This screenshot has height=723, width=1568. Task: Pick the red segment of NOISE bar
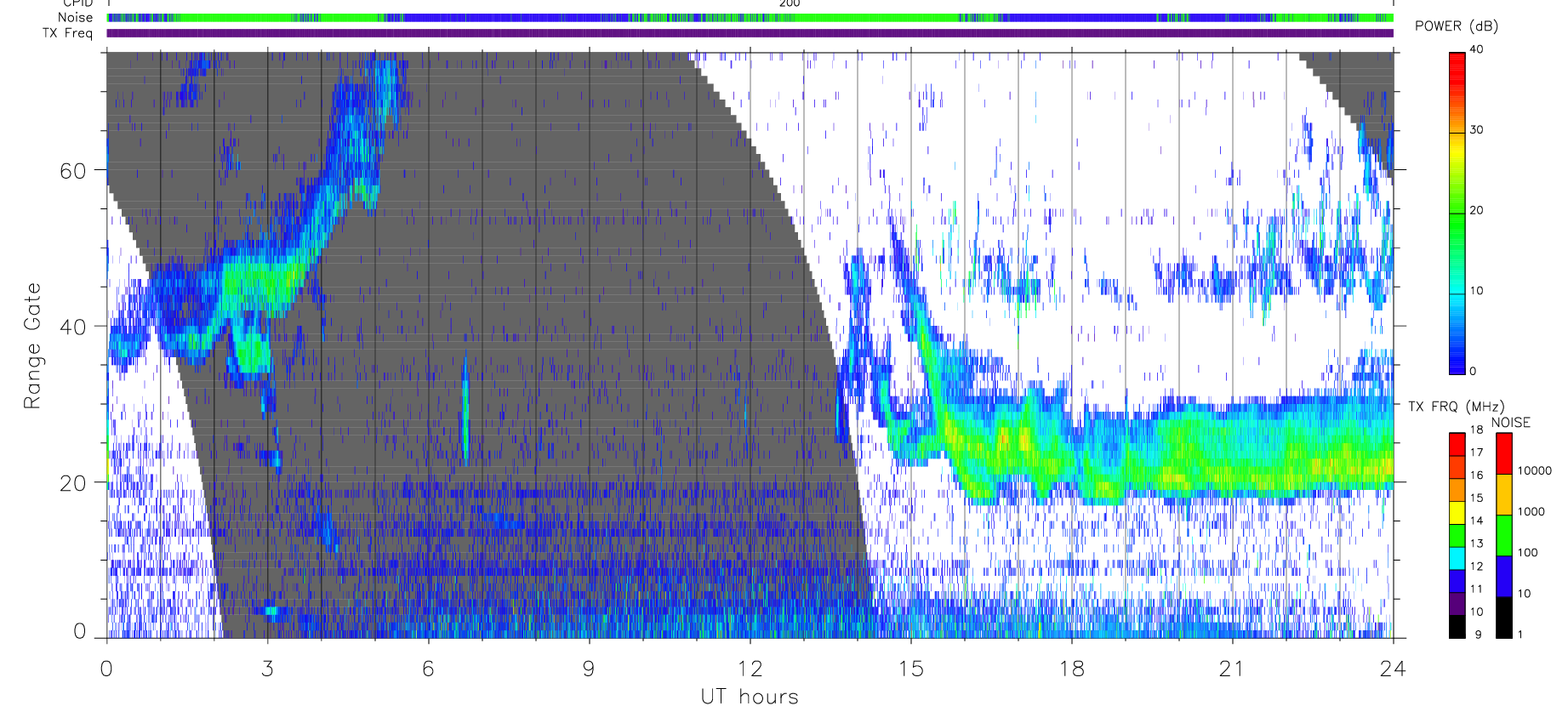tap(1504, 453)
